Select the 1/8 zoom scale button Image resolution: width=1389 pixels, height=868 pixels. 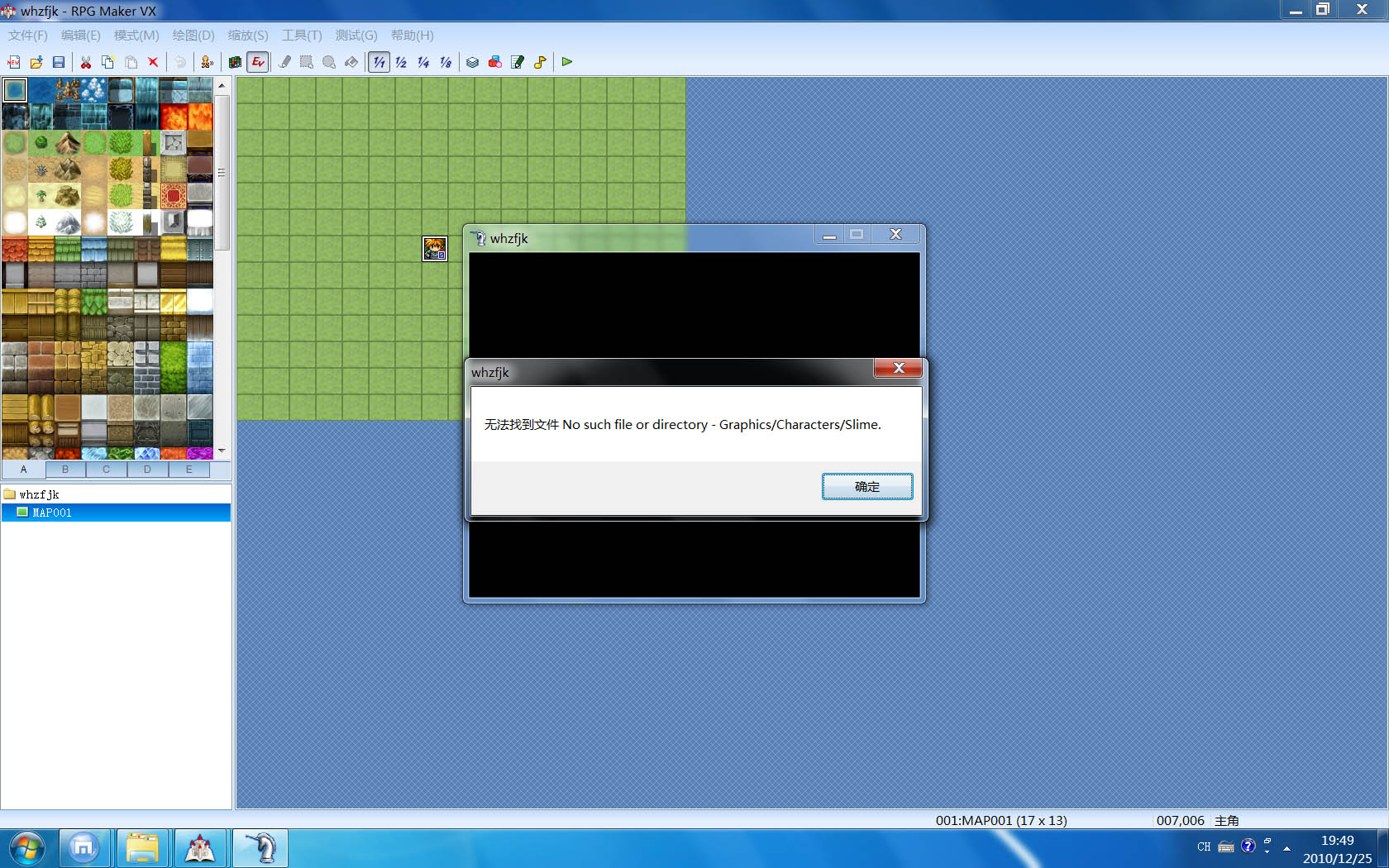tap(446, 62)
